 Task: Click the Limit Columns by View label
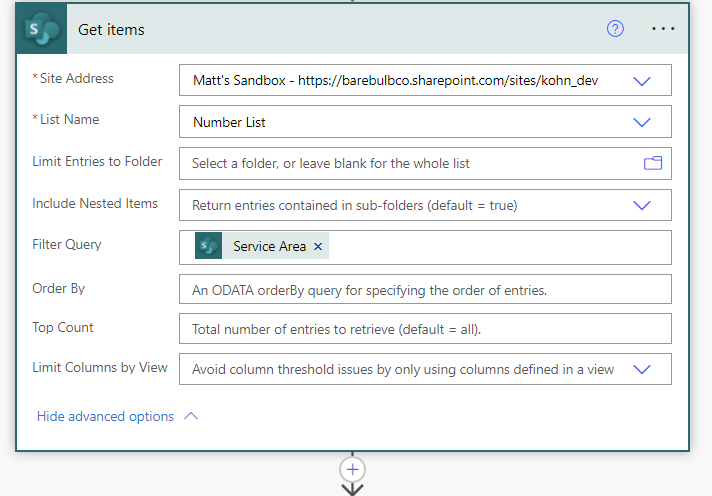pos(100,367)
